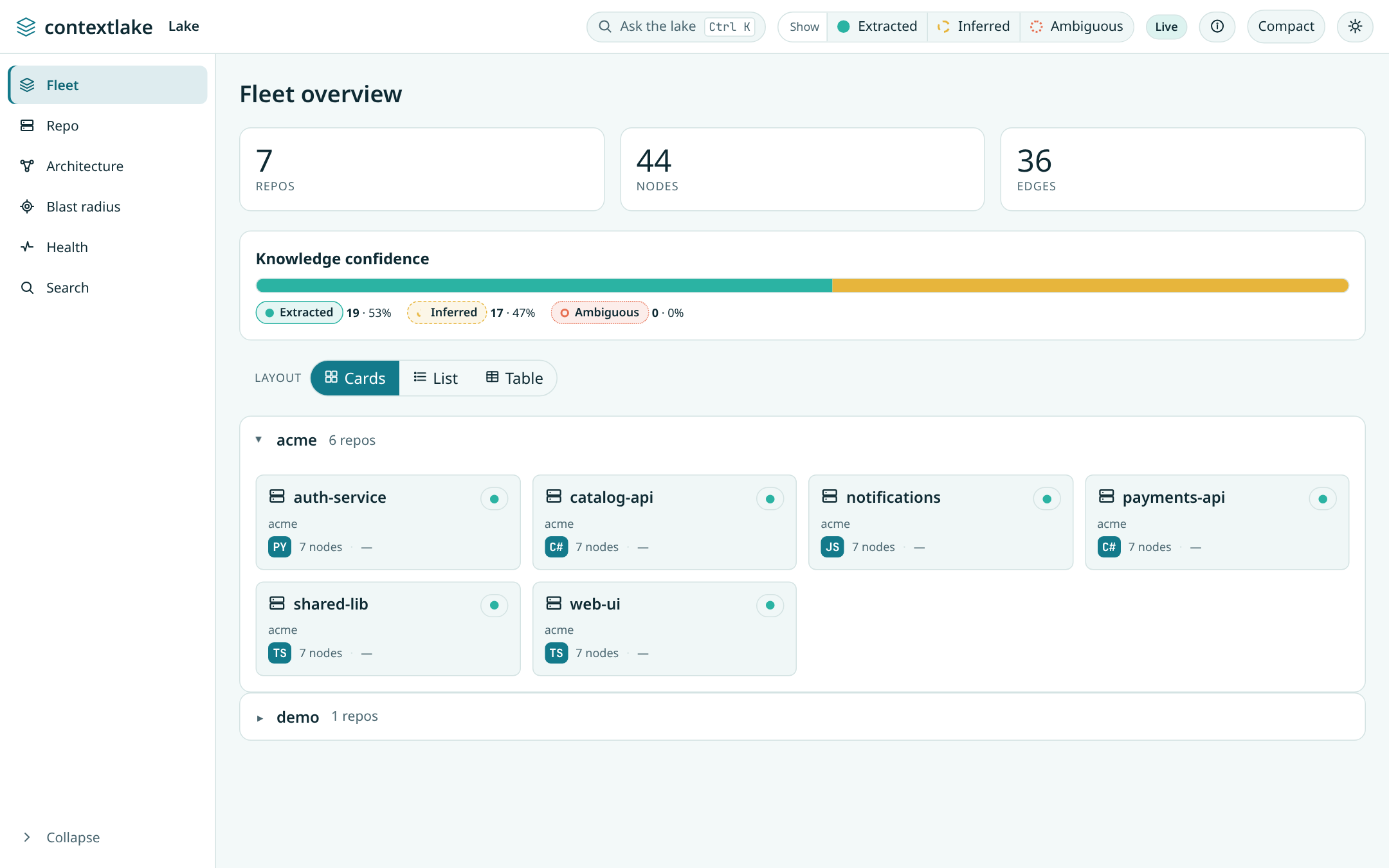Toggle Compact density mode
Image resolution: width=1389 pixels, height=868 pixels.
coord(1285,26)
